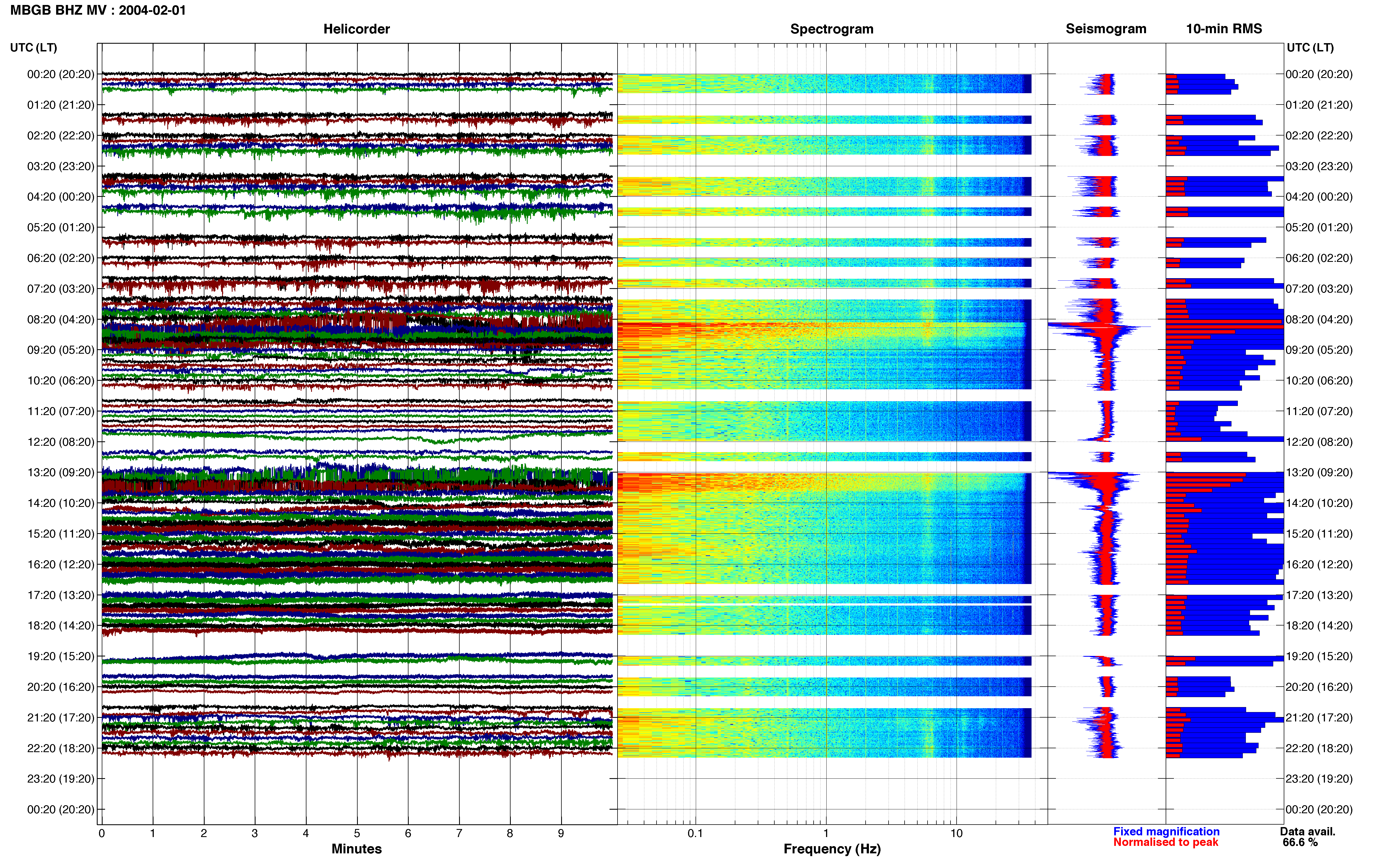Screen dimensions: 1388x868
Task: Click the right 'UTC (LT)' axis label
Action: pos(1310,48)
